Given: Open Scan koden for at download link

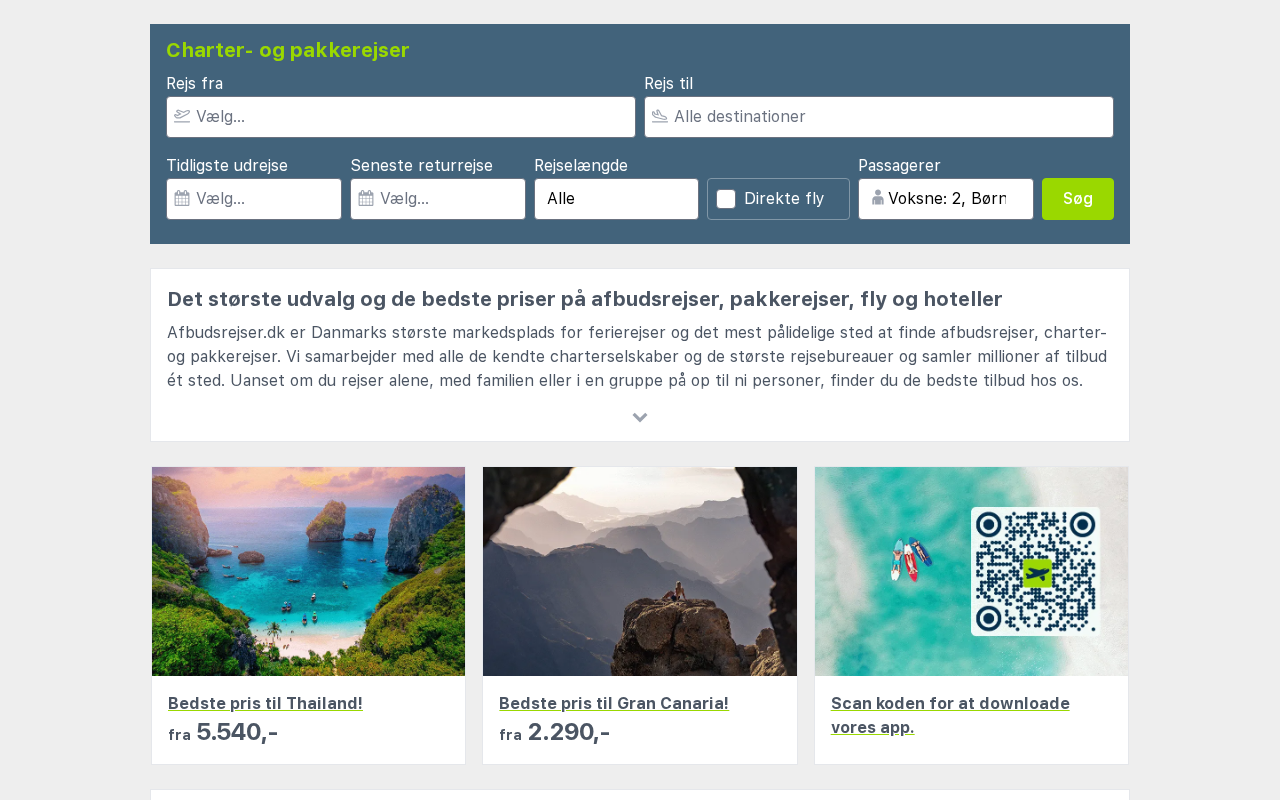Looking at the screenshot, I should point(950,715).
